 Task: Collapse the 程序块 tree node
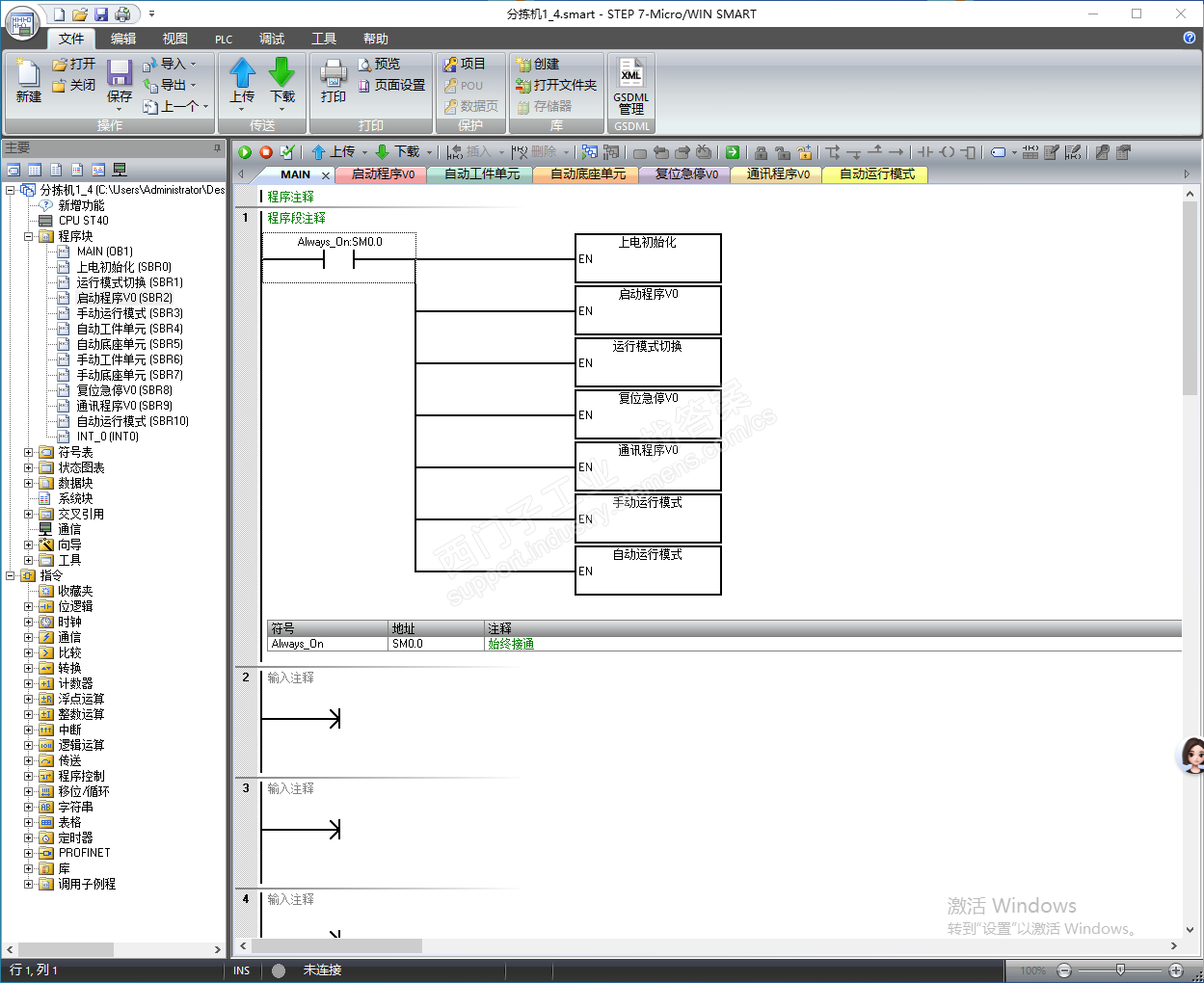[x=28, y=236]
